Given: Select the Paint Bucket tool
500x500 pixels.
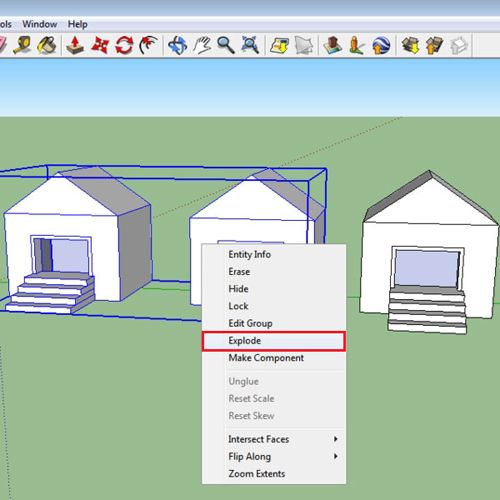Looking at the screenshot, I should (47, 45).
